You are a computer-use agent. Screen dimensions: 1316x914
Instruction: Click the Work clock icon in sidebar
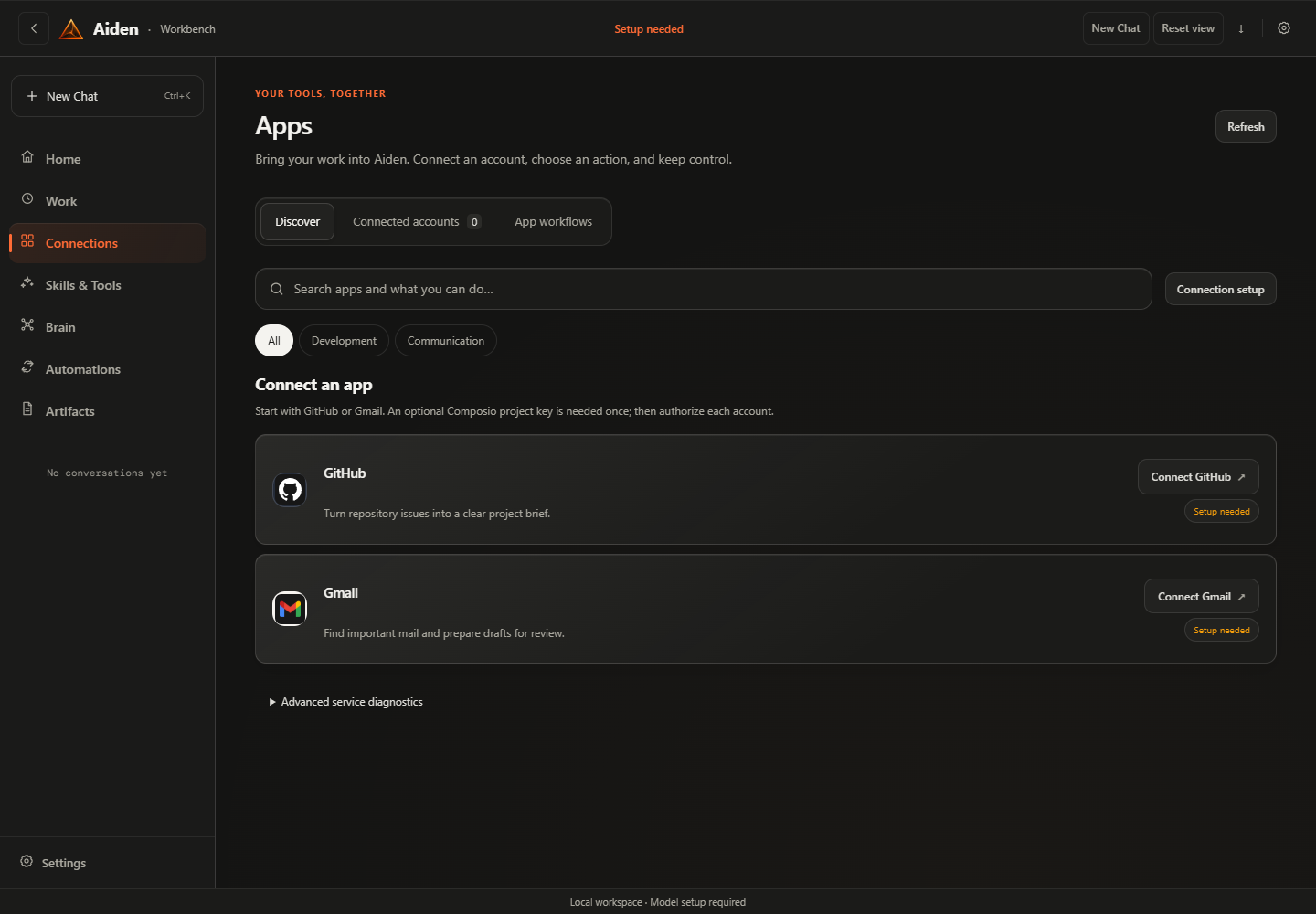point(27,199)
